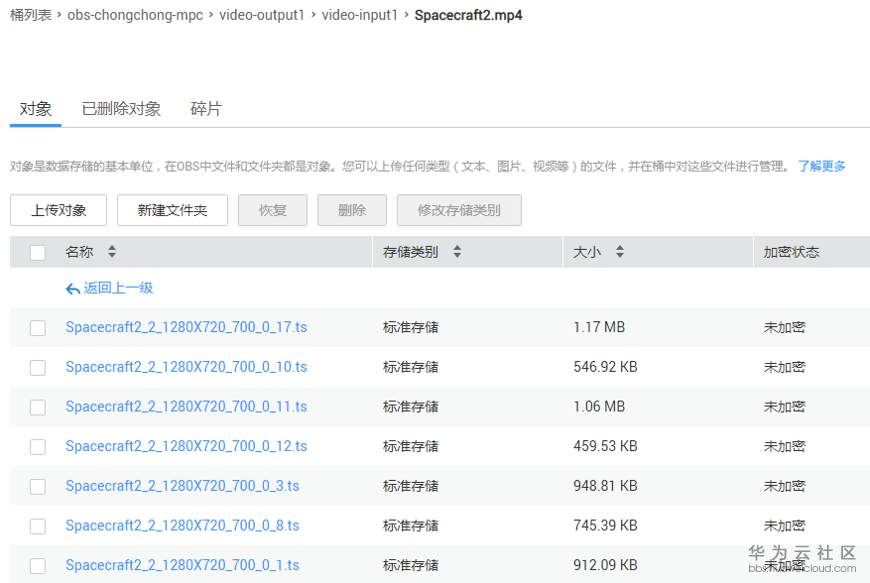This screenshot has width=870, height=583.
Task: Click the 上传对象 button
Action: [x=58, y=210]
